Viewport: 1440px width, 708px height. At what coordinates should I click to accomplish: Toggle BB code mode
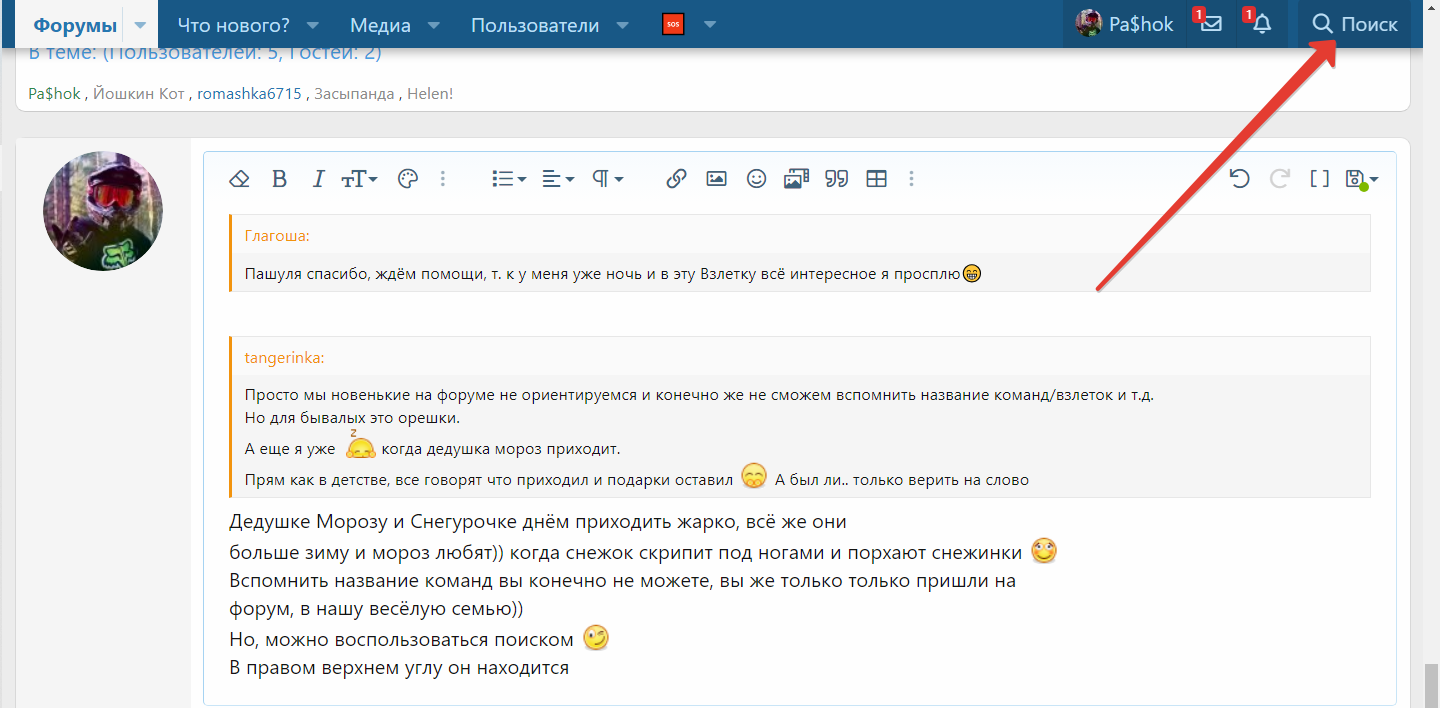point(1320,179)
